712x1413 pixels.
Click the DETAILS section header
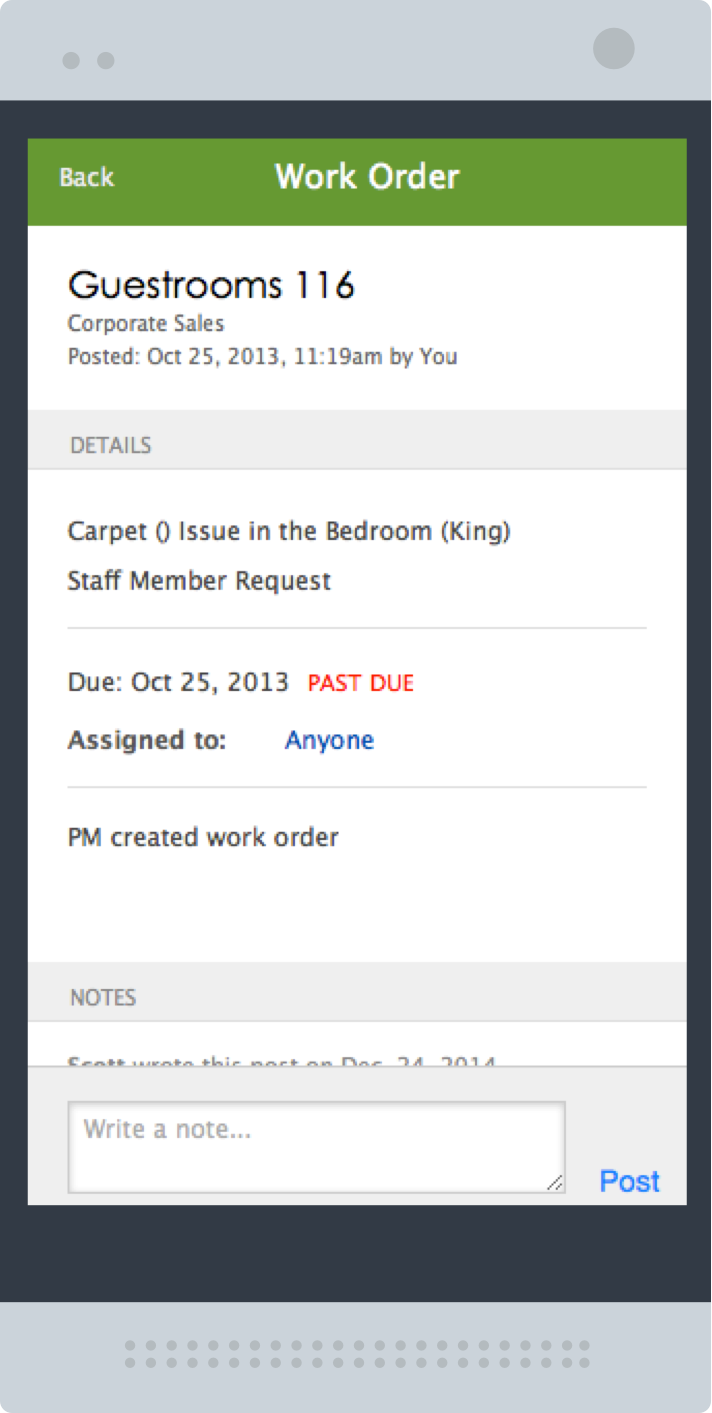click(x=111, y=445)
